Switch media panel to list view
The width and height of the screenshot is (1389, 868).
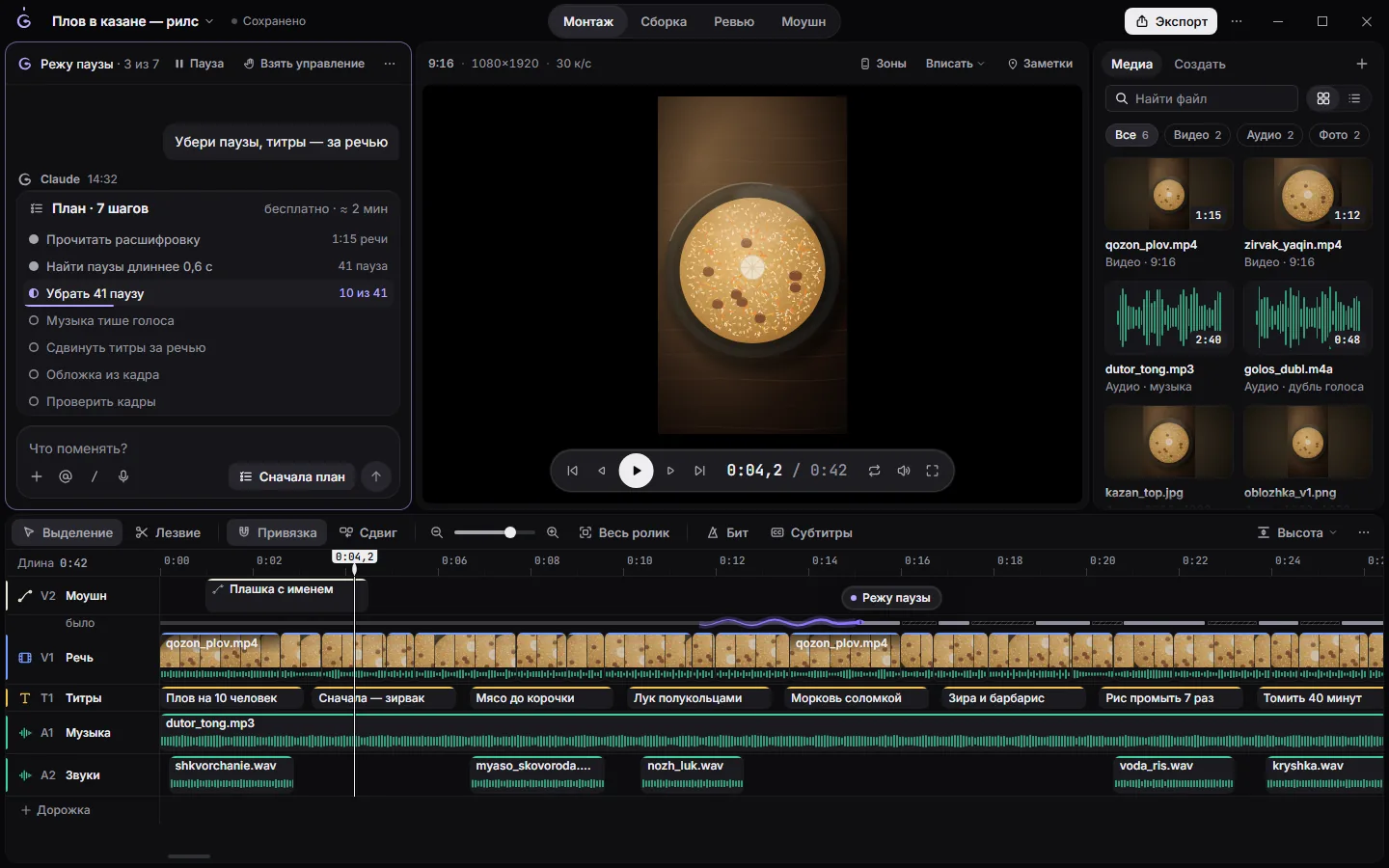click(x=1354, y=98)
